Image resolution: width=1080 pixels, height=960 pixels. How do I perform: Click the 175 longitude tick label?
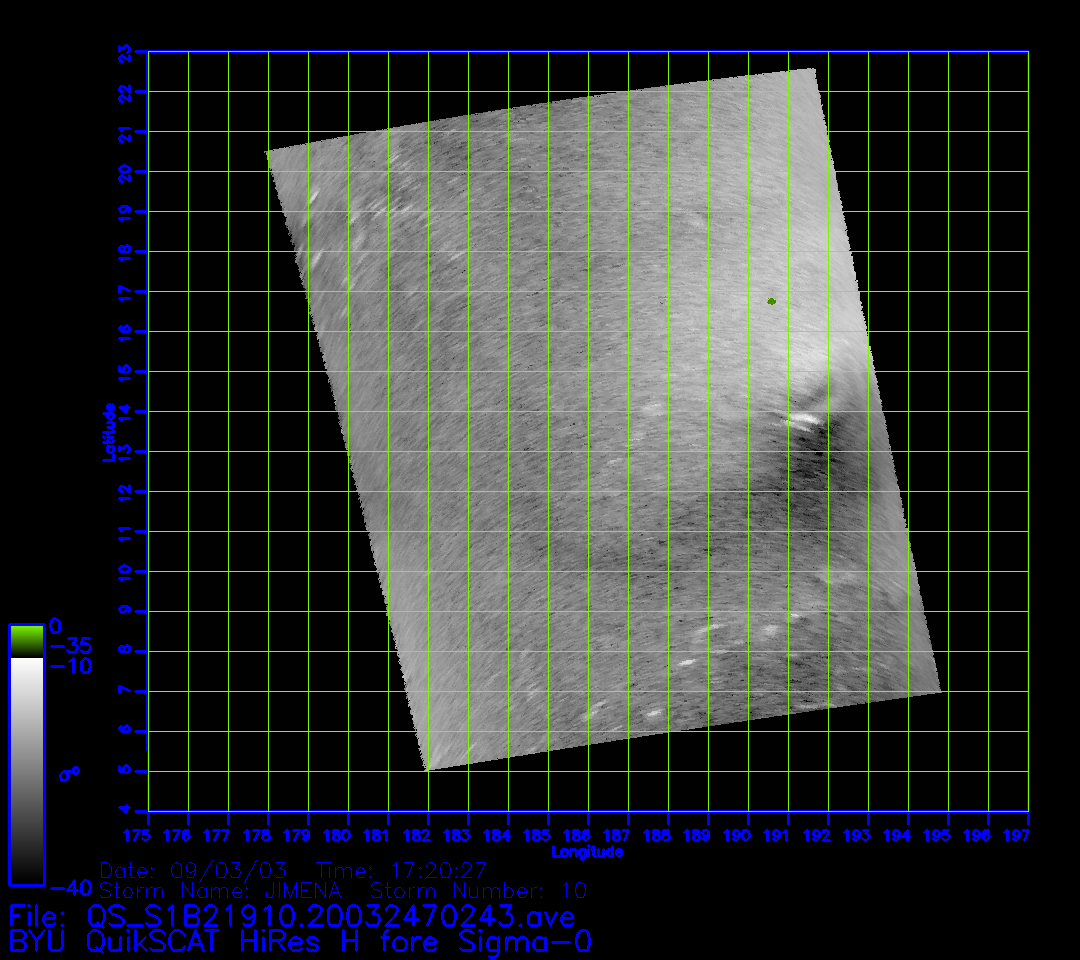click(148, 835)
